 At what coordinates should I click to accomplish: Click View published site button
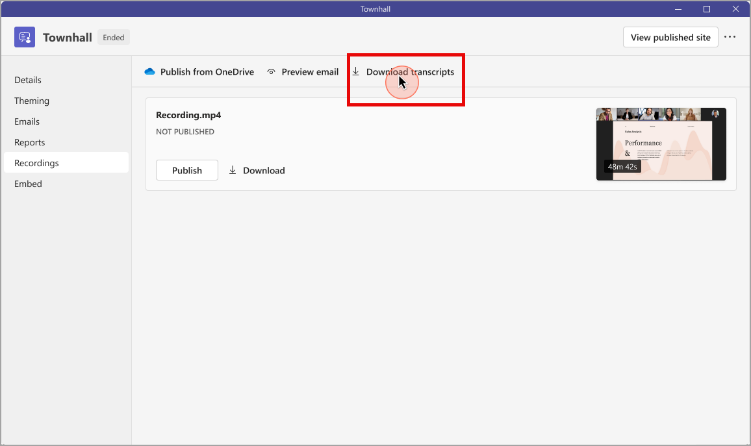[671, 37]
